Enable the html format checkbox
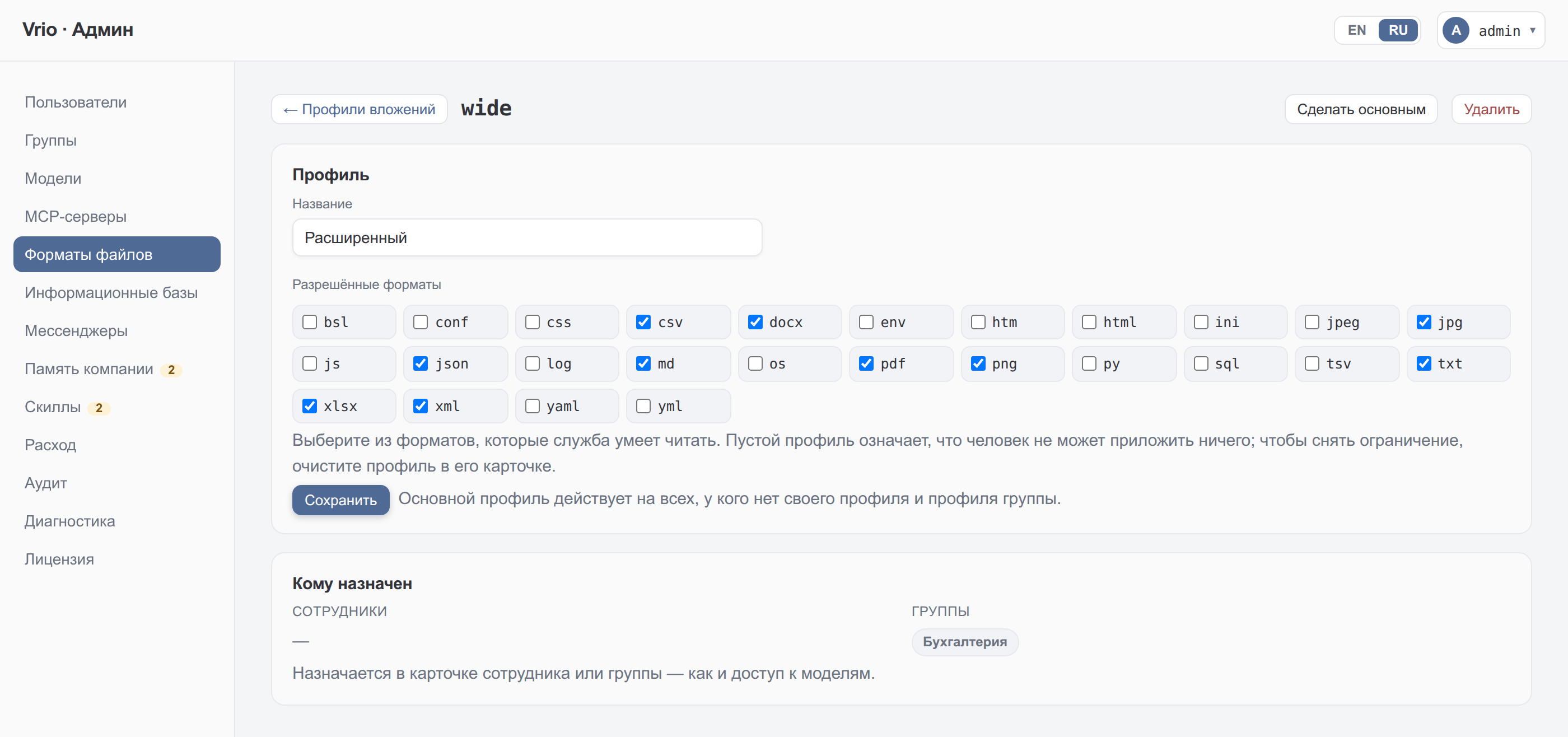The width and height of the screenshot is (1568, 737). click(1089, 322)
